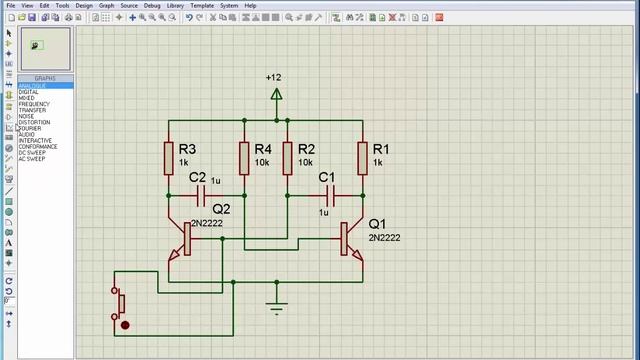
Task: Select 2D text tool (A)
Action: point(9,243)
